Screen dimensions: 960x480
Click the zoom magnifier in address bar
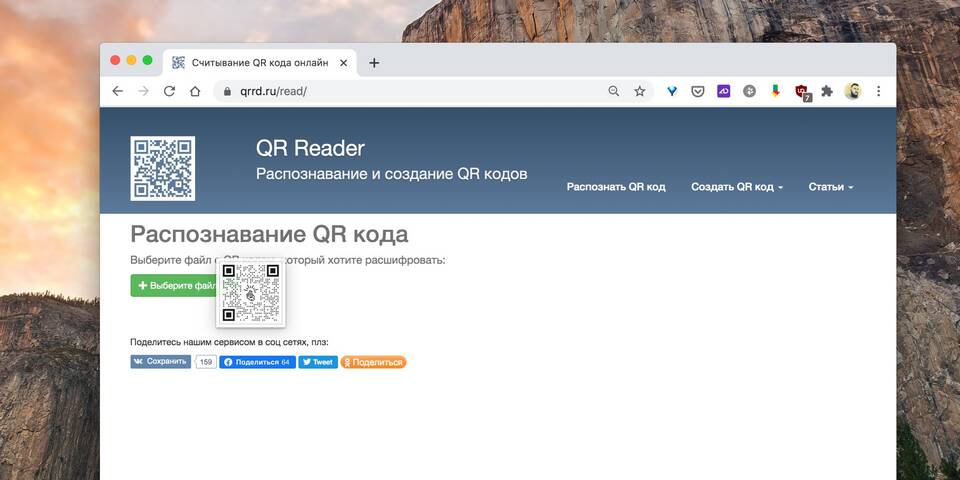[x=614, y=91]
